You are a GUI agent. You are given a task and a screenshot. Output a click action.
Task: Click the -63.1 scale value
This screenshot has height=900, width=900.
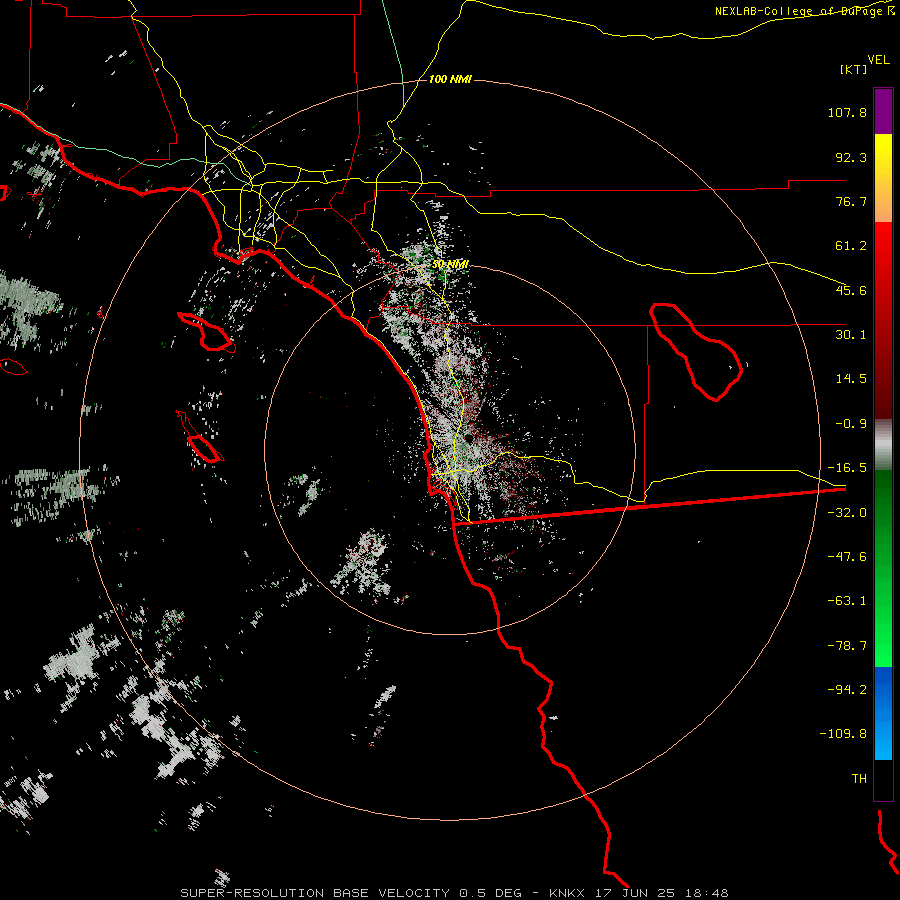click(x=847, y=601)
